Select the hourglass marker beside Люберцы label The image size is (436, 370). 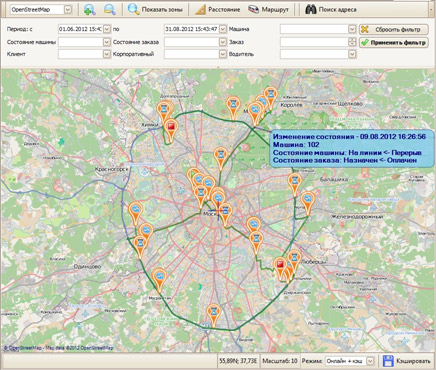click(294, 259)
